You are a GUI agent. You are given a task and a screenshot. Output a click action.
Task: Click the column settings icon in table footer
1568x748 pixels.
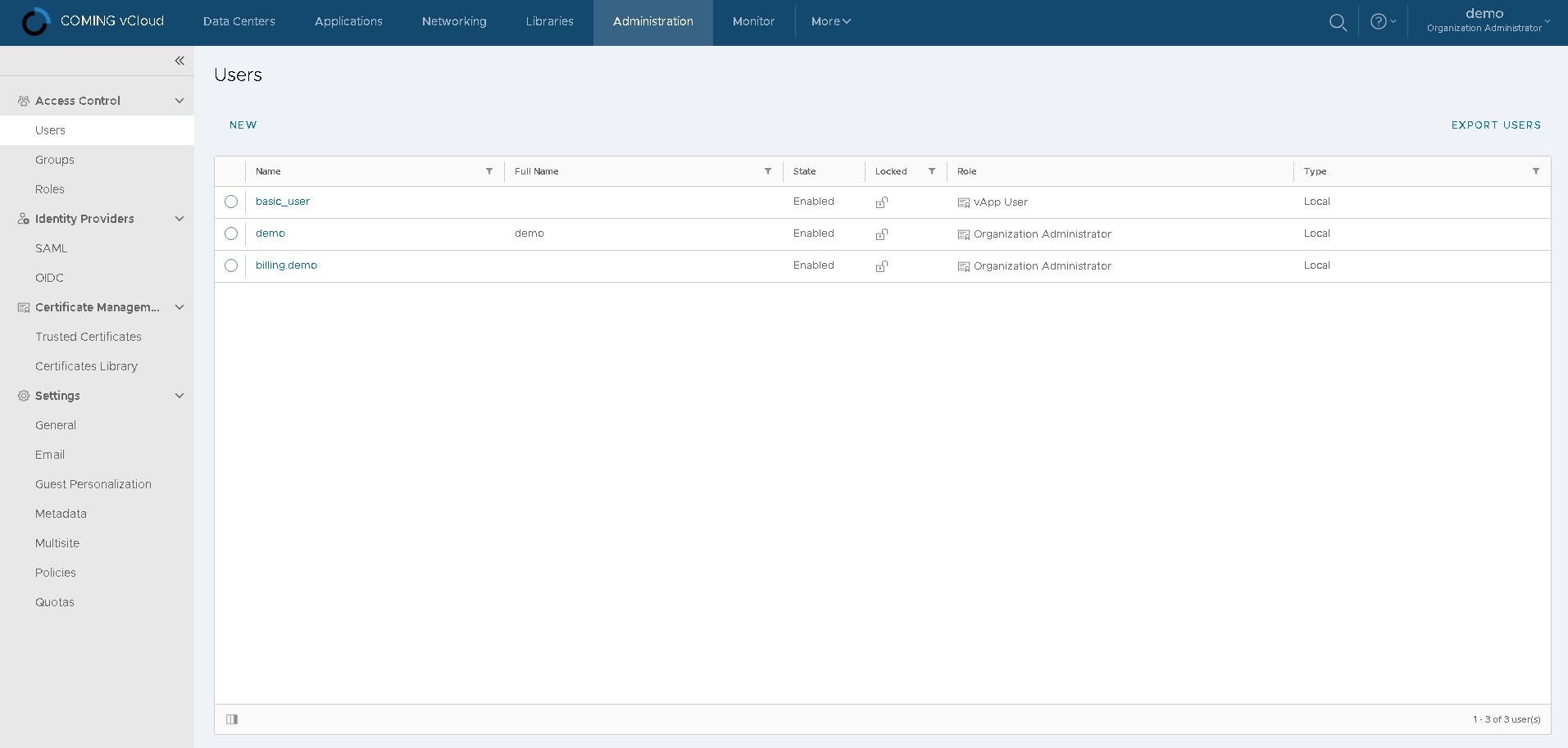click(232, 719)
